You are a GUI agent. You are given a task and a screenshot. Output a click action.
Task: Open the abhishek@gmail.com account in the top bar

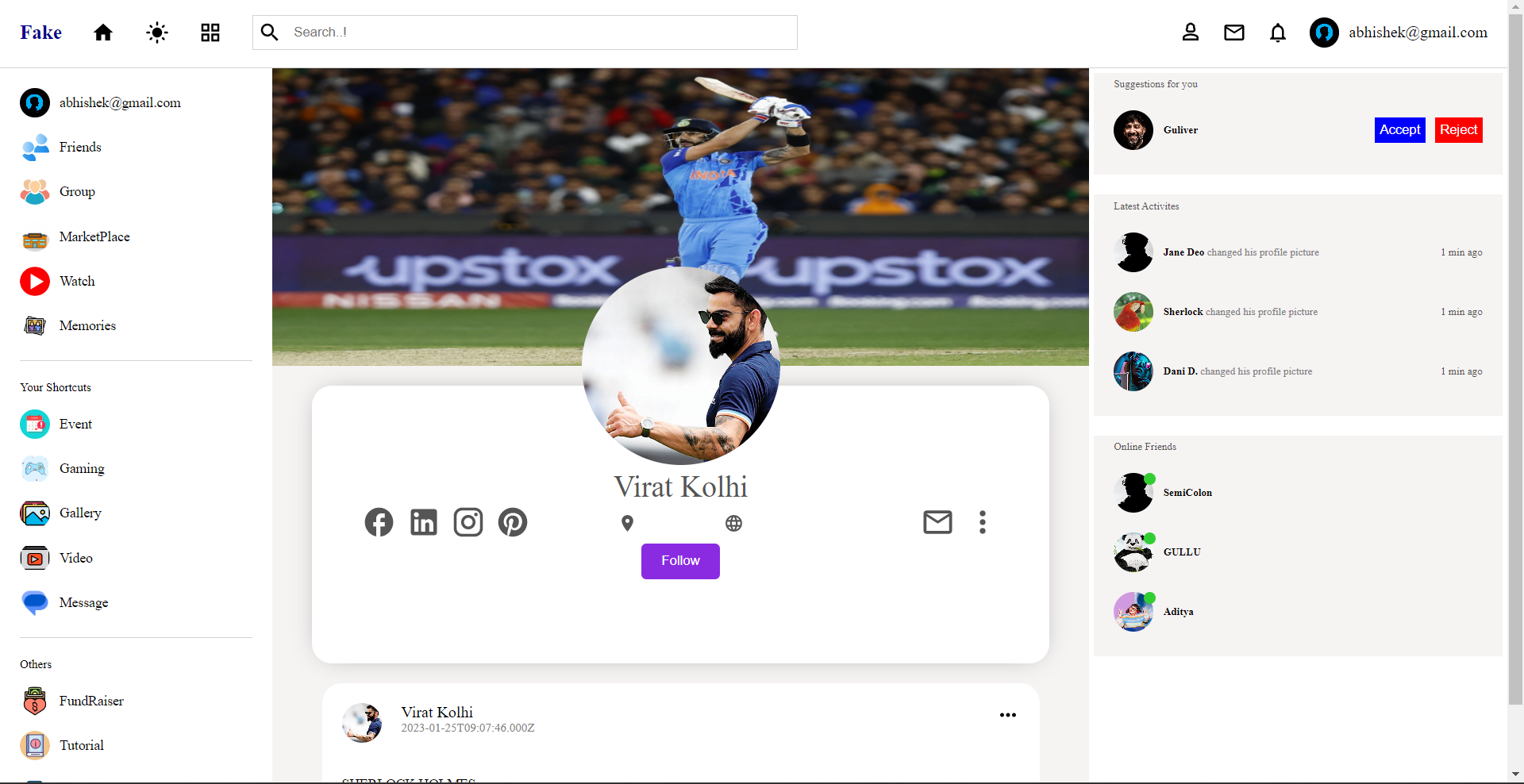1399,33
